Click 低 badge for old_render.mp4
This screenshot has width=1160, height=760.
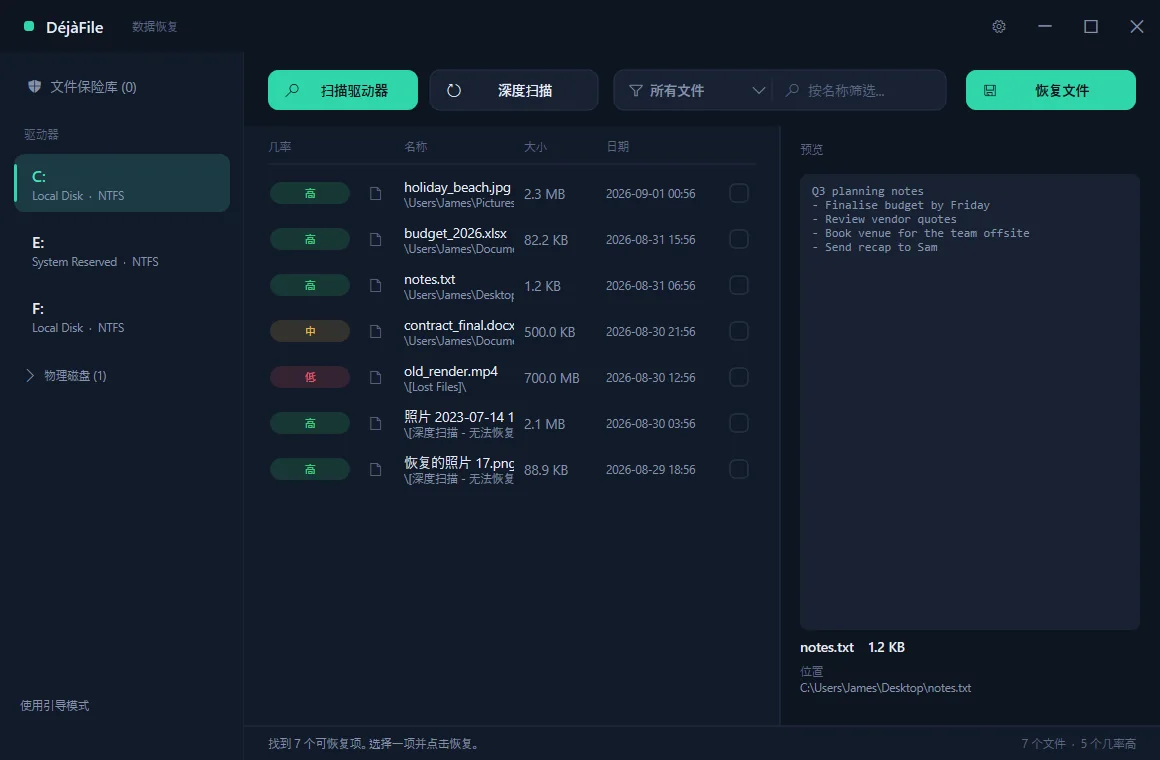pyautogui.click(x=310, y=377)
